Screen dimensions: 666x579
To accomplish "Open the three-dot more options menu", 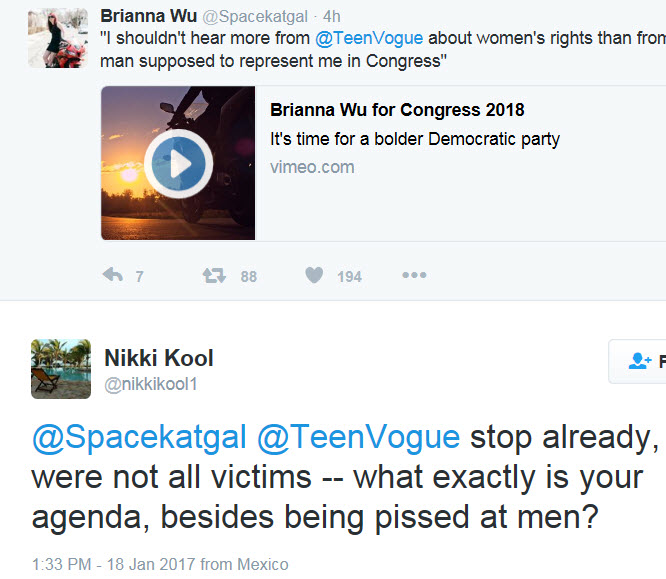I will coord(414,275).
